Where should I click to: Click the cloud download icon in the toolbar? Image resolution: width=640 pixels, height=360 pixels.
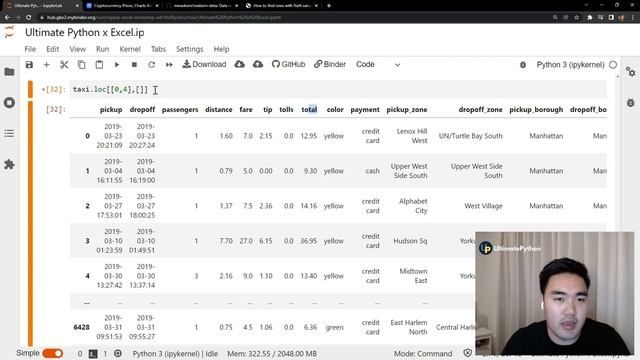pyautogui.click(x=240, y=64)
